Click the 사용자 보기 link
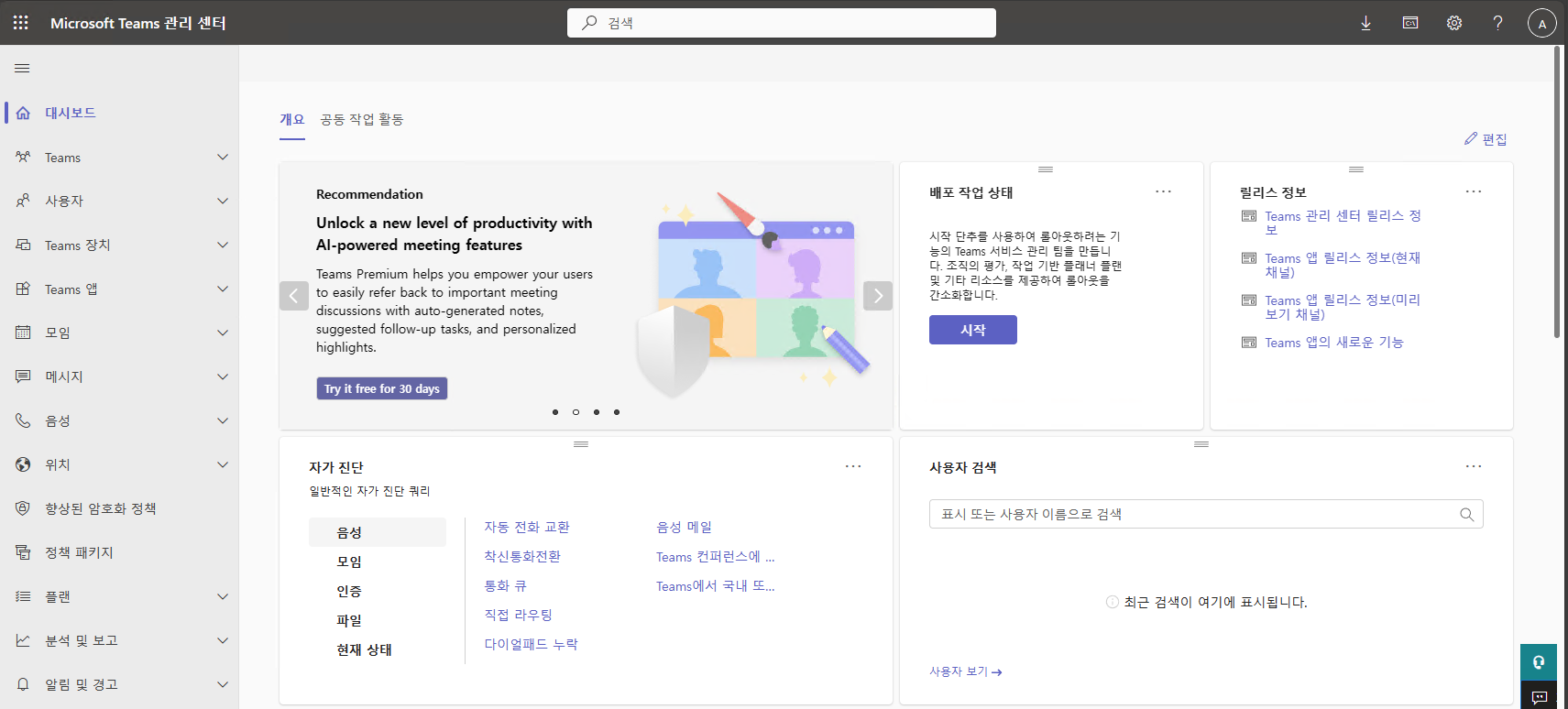Screen dimensions: 1568x709 click(966, 671)
